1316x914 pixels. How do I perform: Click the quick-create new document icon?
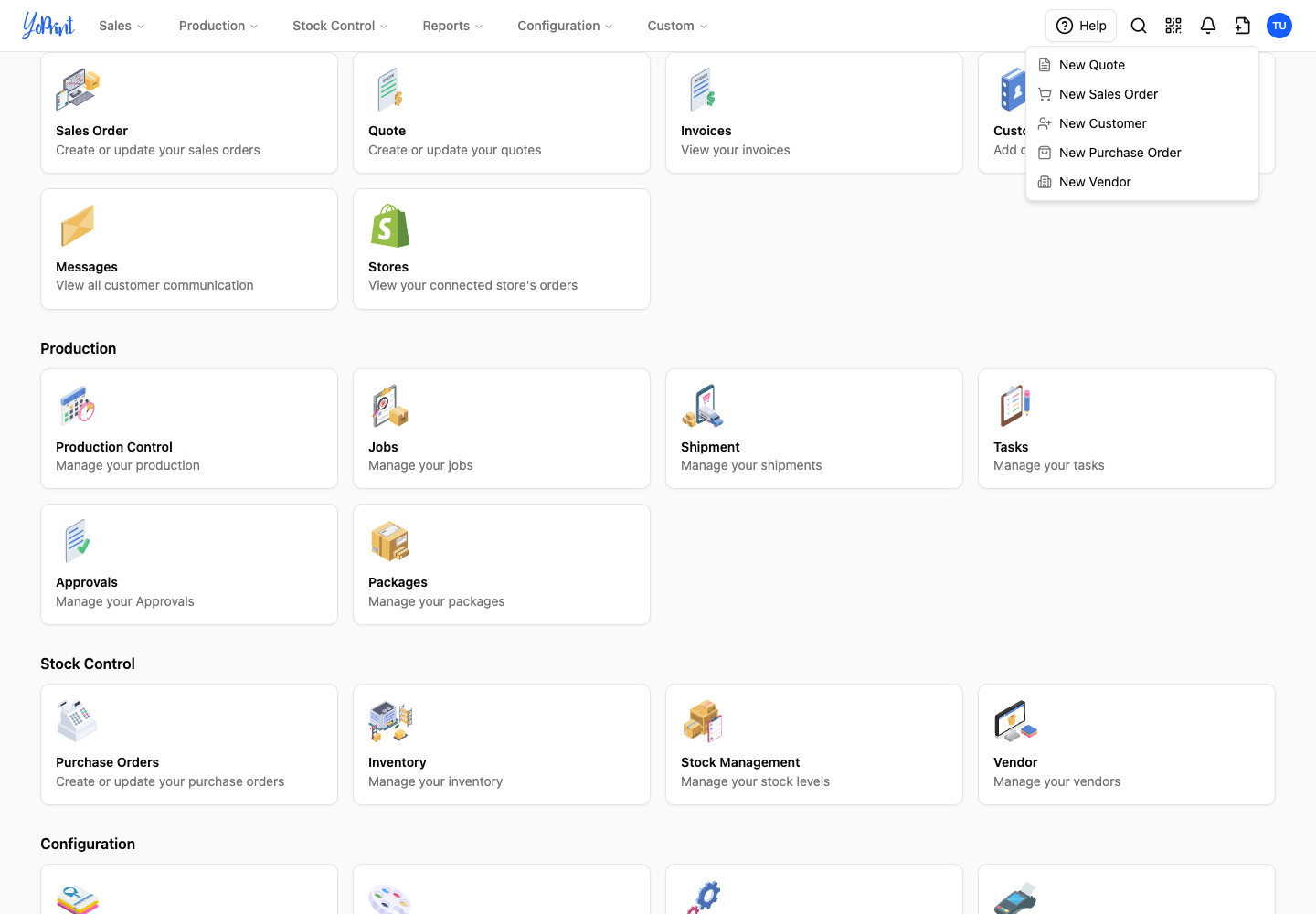click(x=1243, y=26)
